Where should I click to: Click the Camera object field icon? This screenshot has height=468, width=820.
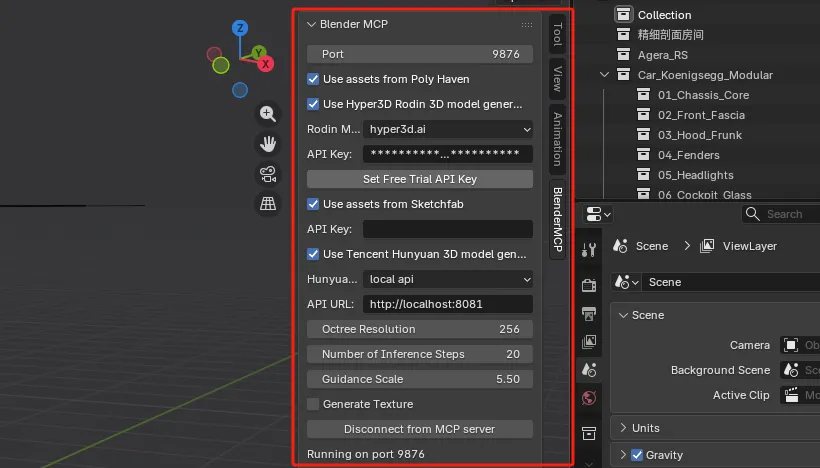pos(791,345)
